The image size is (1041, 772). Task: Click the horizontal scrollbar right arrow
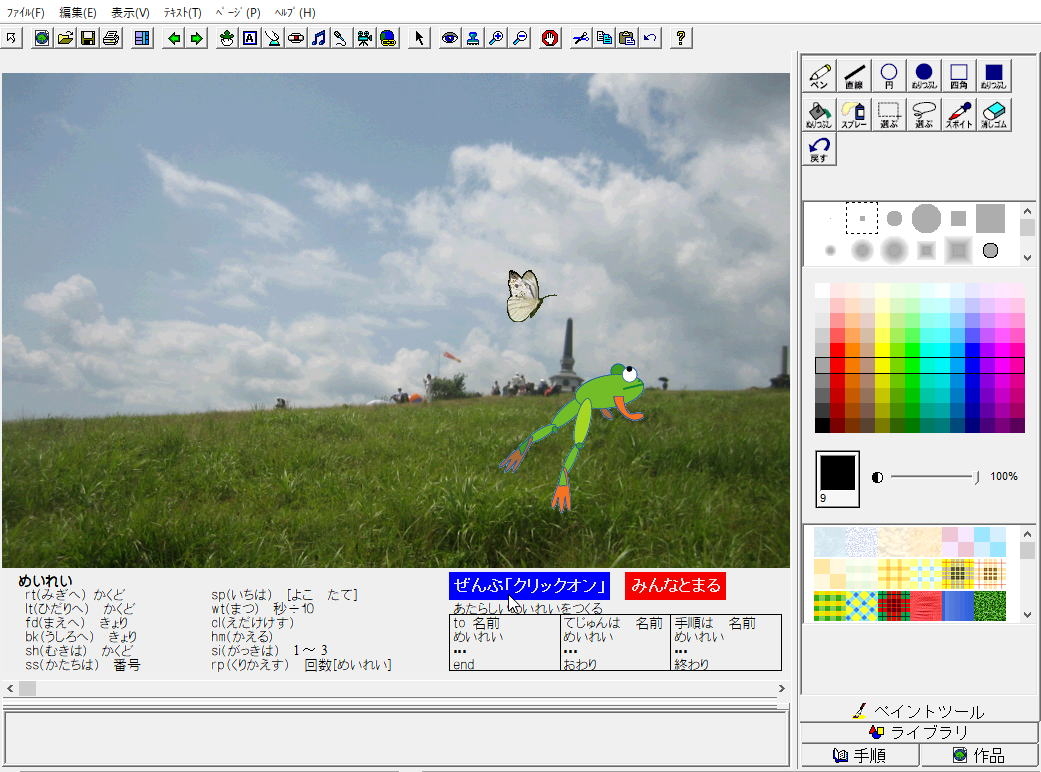781,688
